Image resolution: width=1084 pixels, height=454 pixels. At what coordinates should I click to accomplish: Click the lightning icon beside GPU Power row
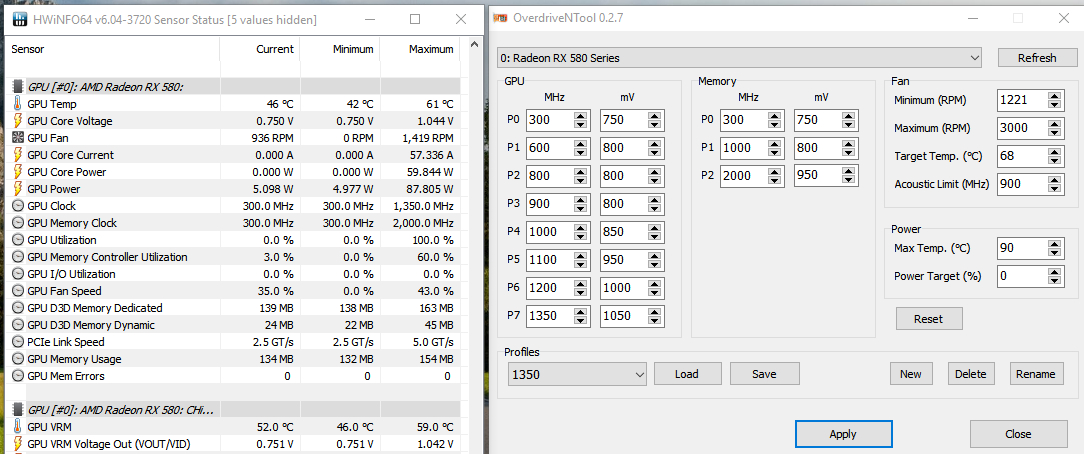click(17, 189)
